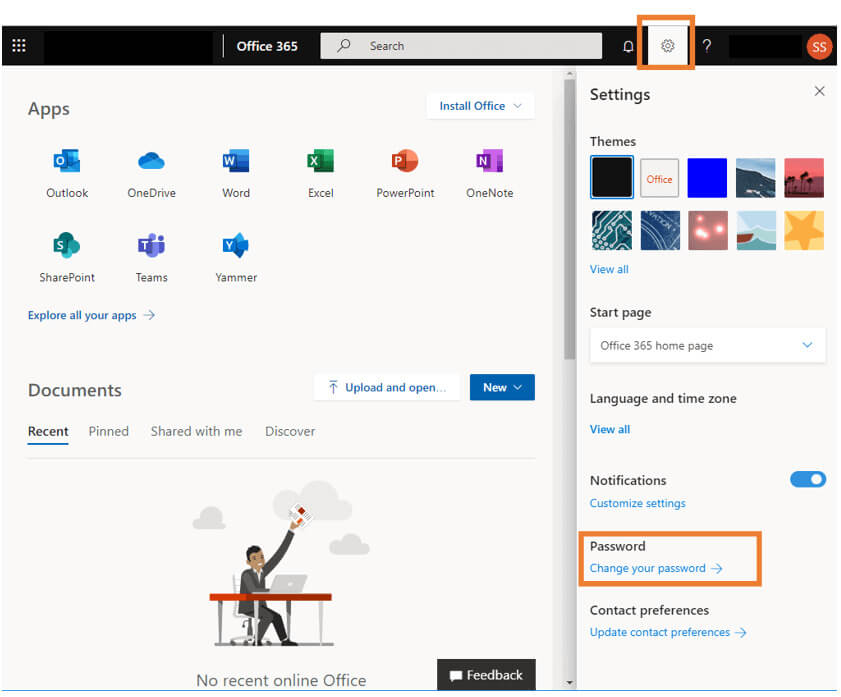The image size is (841, 697).
Task: Open help question mark icon
Action: [x=707, y=46]
